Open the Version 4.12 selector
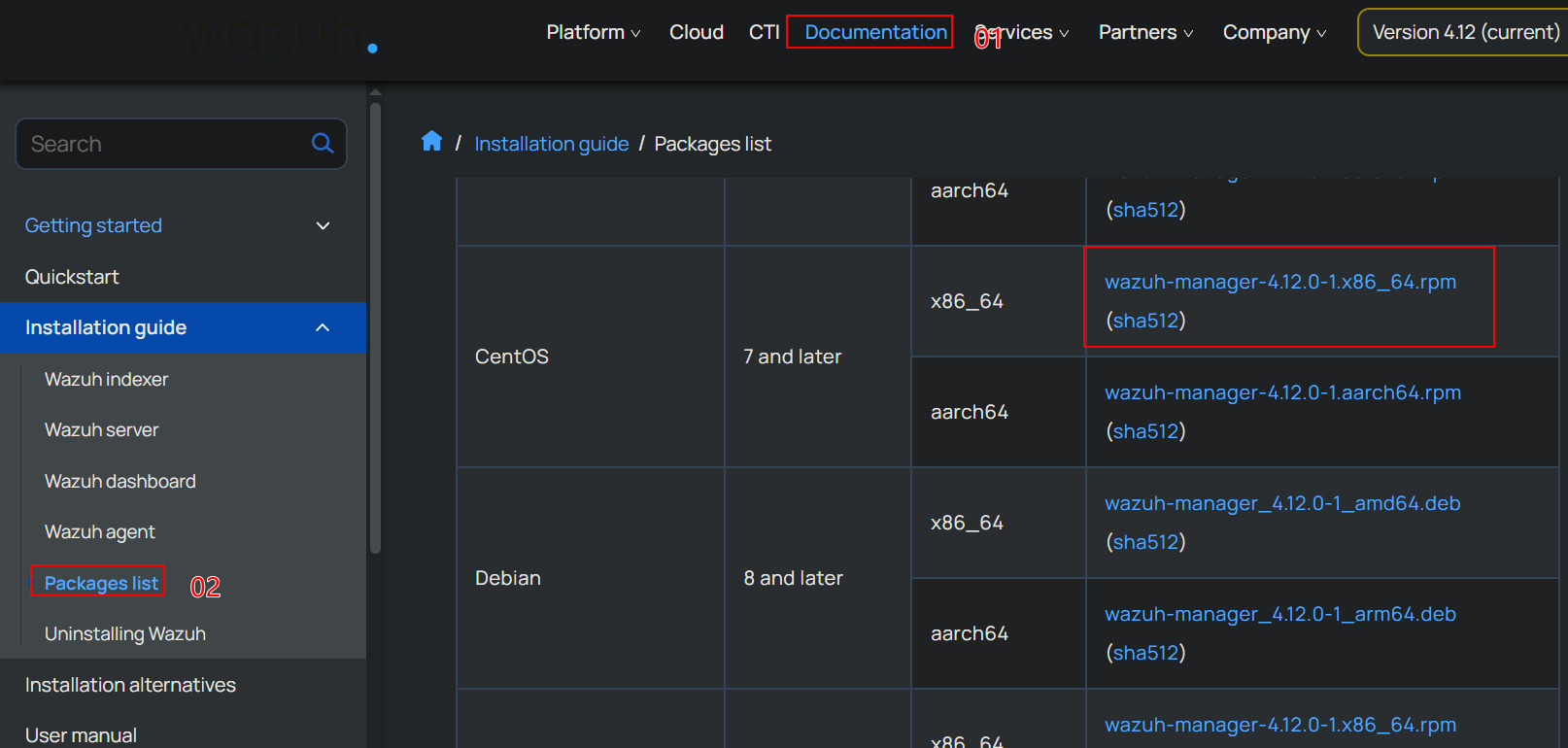 1465,32
